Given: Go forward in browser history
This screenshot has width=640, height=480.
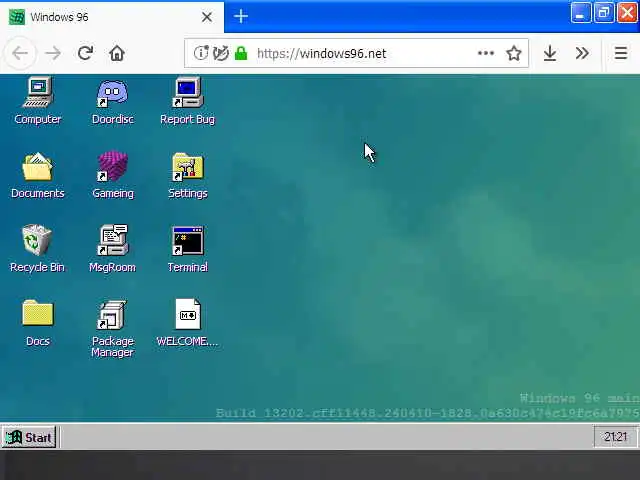Looking at the screenshot, I should tap(53, 53).
